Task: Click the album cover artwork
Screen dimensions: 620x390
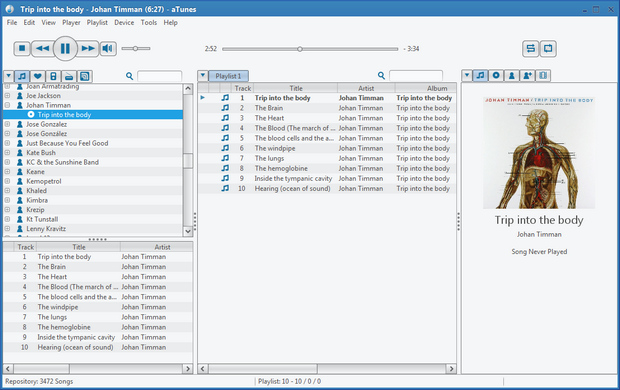Action: click(539, 153)
